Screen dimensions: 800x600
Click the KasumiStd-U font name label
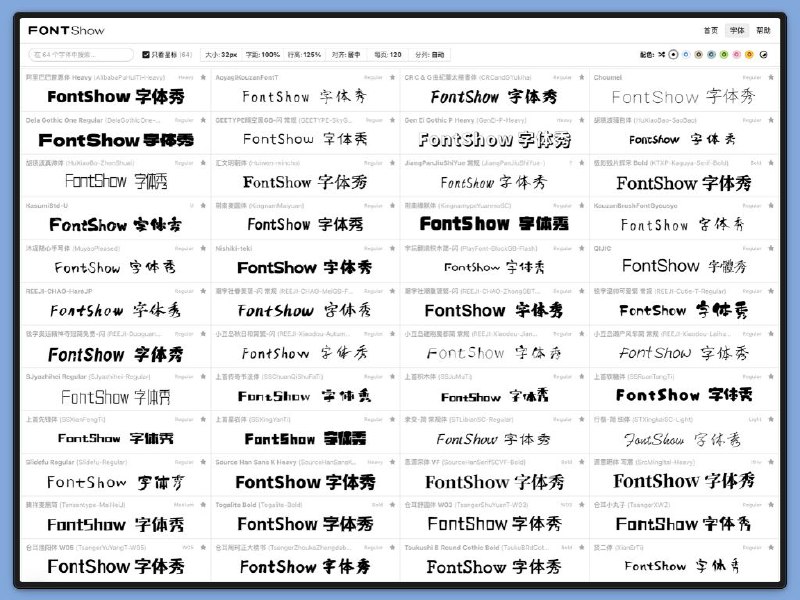(x=47, y=206)
